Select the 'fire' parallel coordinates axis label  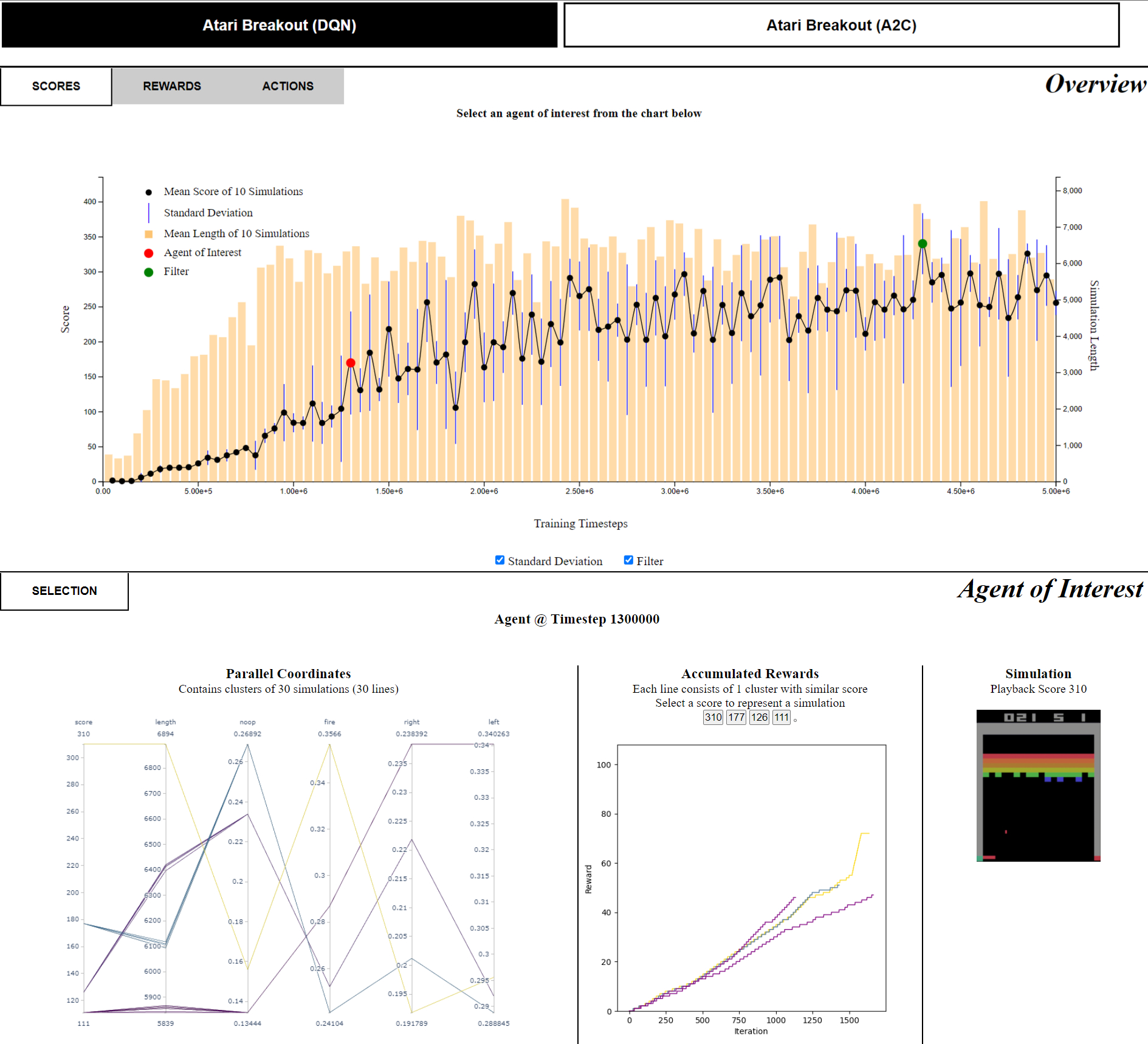coord(329,722)
